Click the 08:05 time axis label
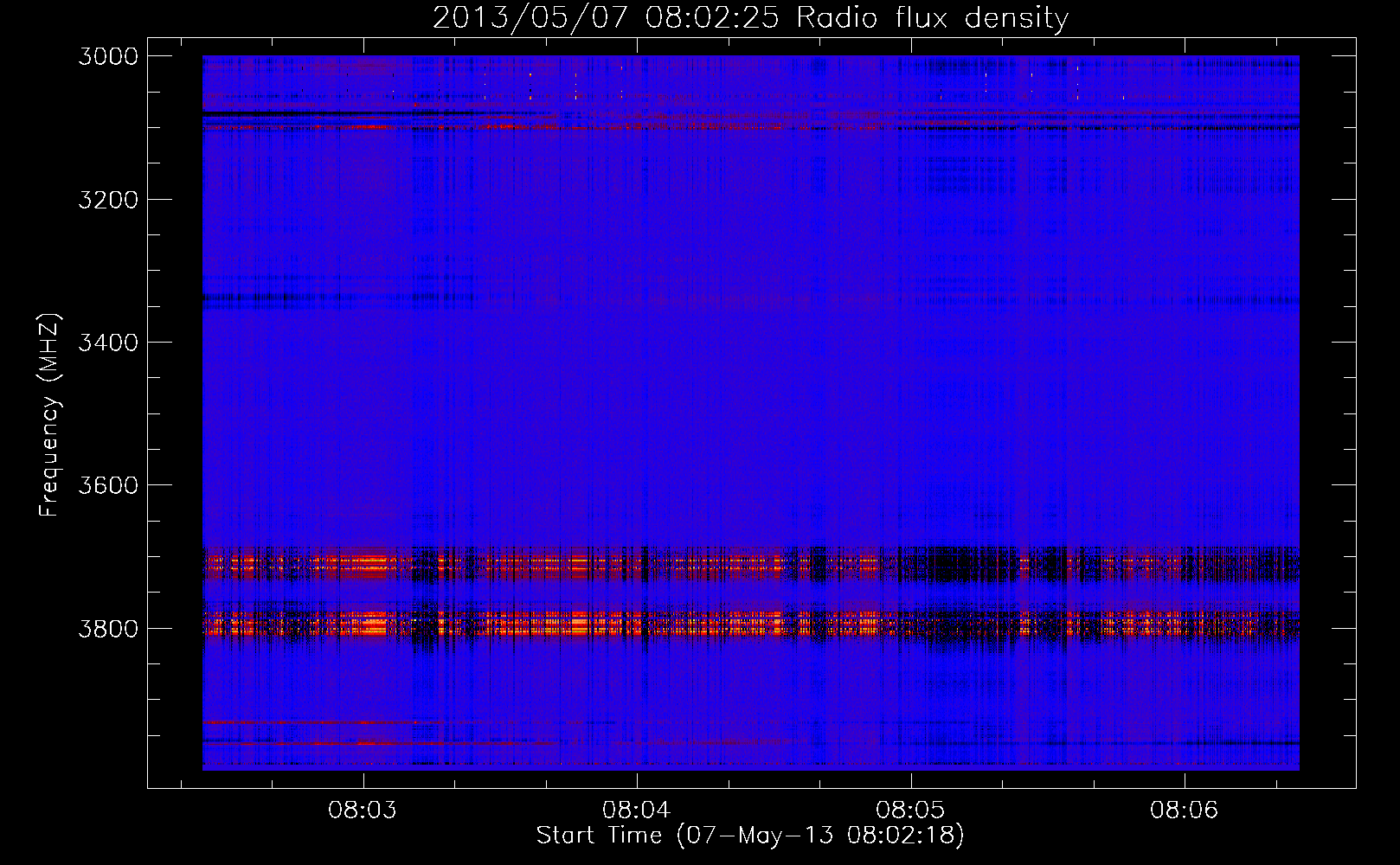This screenshot has width=1400, height=865. tap(910, 810)
